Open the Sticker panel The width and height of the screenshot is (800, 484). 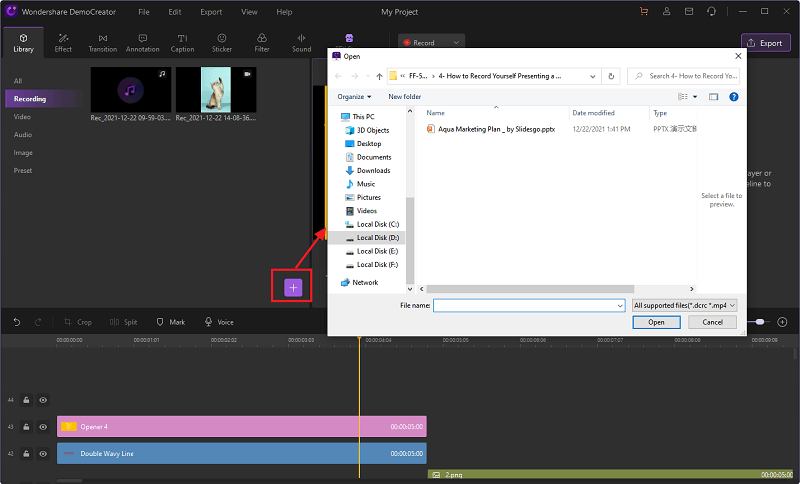pyautogui.click(x=222, y=43)
